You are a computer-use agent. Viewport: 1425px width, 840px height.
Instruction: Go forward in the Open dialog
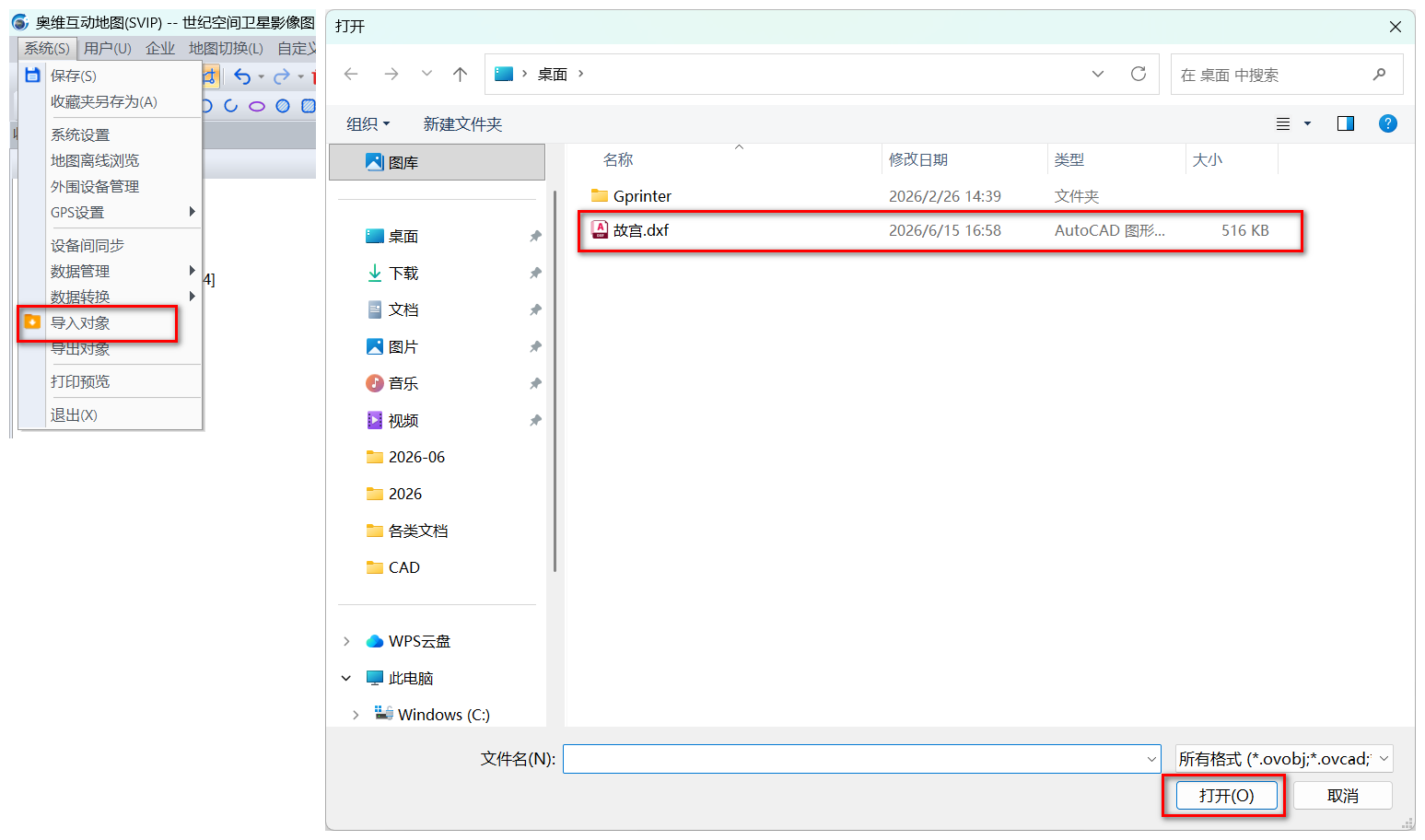391,75
